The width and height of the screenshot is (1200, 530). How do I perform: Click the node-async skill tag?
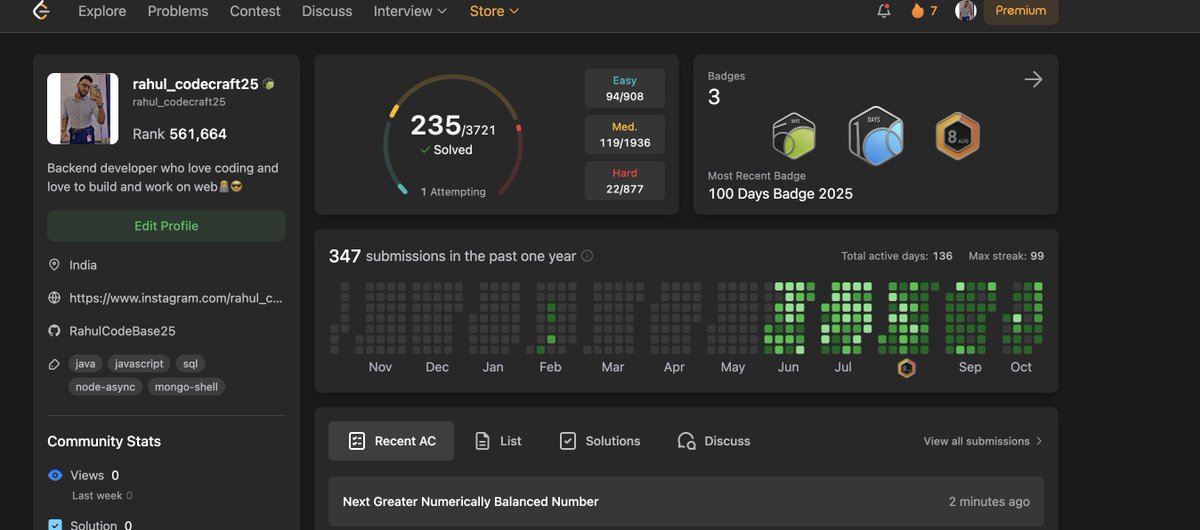click(106, 387)
